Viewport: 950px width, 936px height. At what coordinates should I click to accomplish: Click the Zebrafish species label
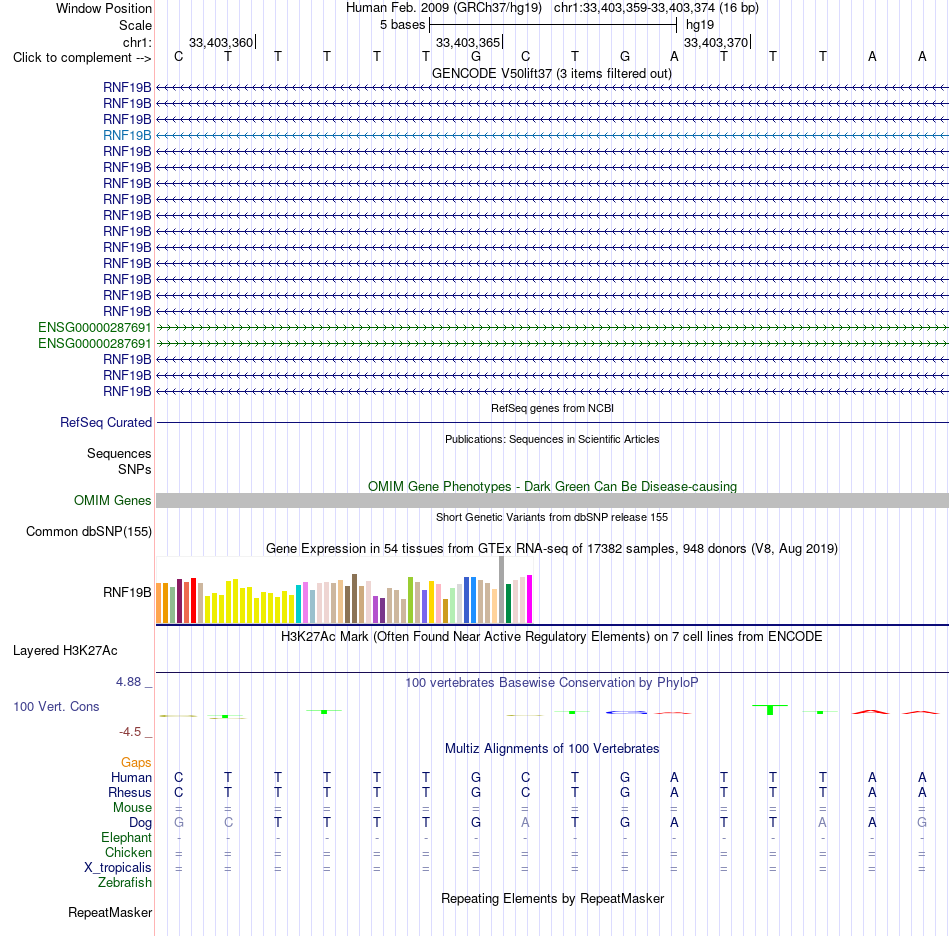[x=125, y=882]
